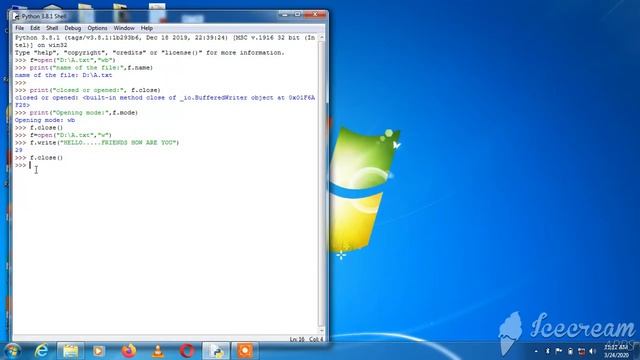Launch Firefox from the taskbar
The height and width of the screenshot is (360, 640).
point(129,351)
